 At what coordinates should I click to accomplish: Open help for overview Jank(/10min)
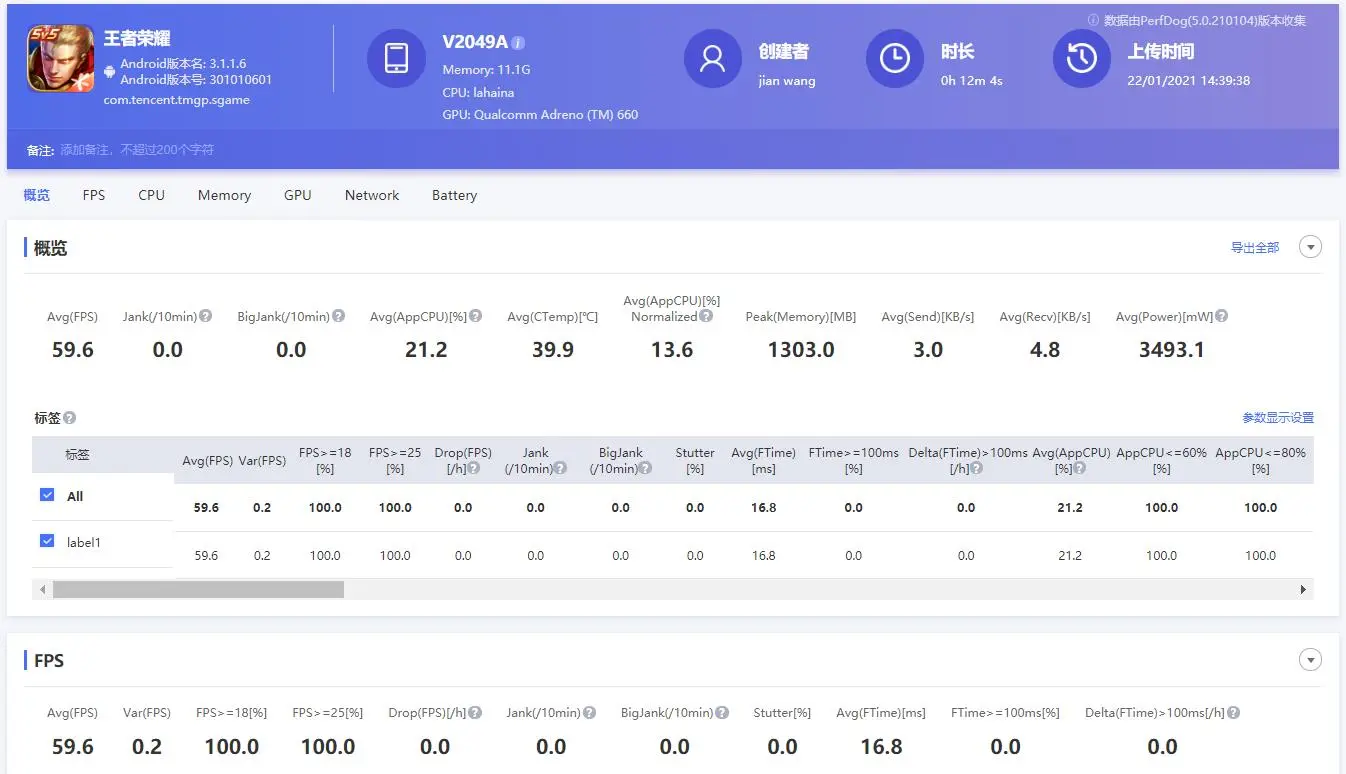pyautogui.click(x=205, y=316)
